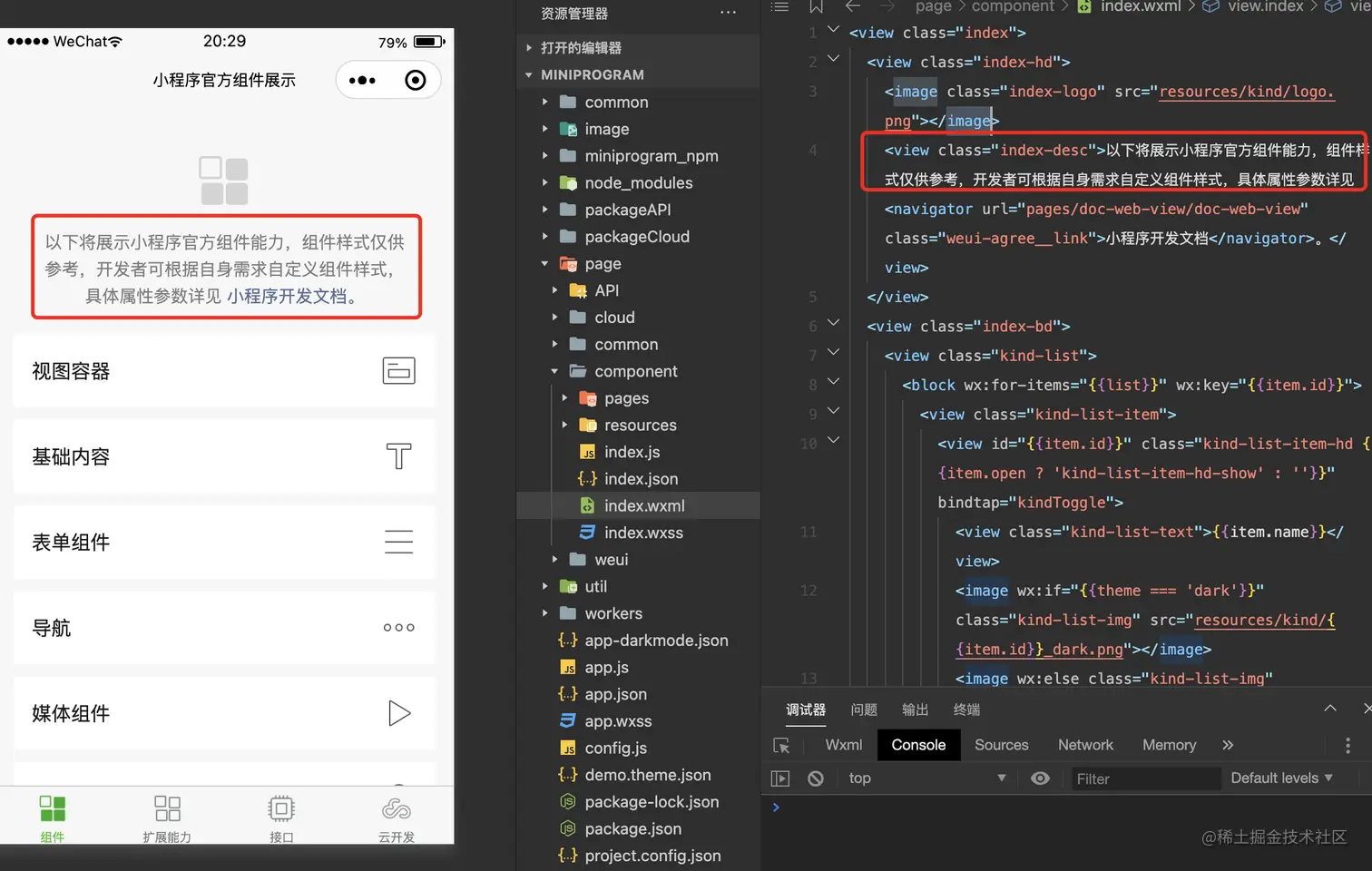Close mini program with the circle capsule button
Screen dimensions: 1372x871
click(x=416, y=81)
